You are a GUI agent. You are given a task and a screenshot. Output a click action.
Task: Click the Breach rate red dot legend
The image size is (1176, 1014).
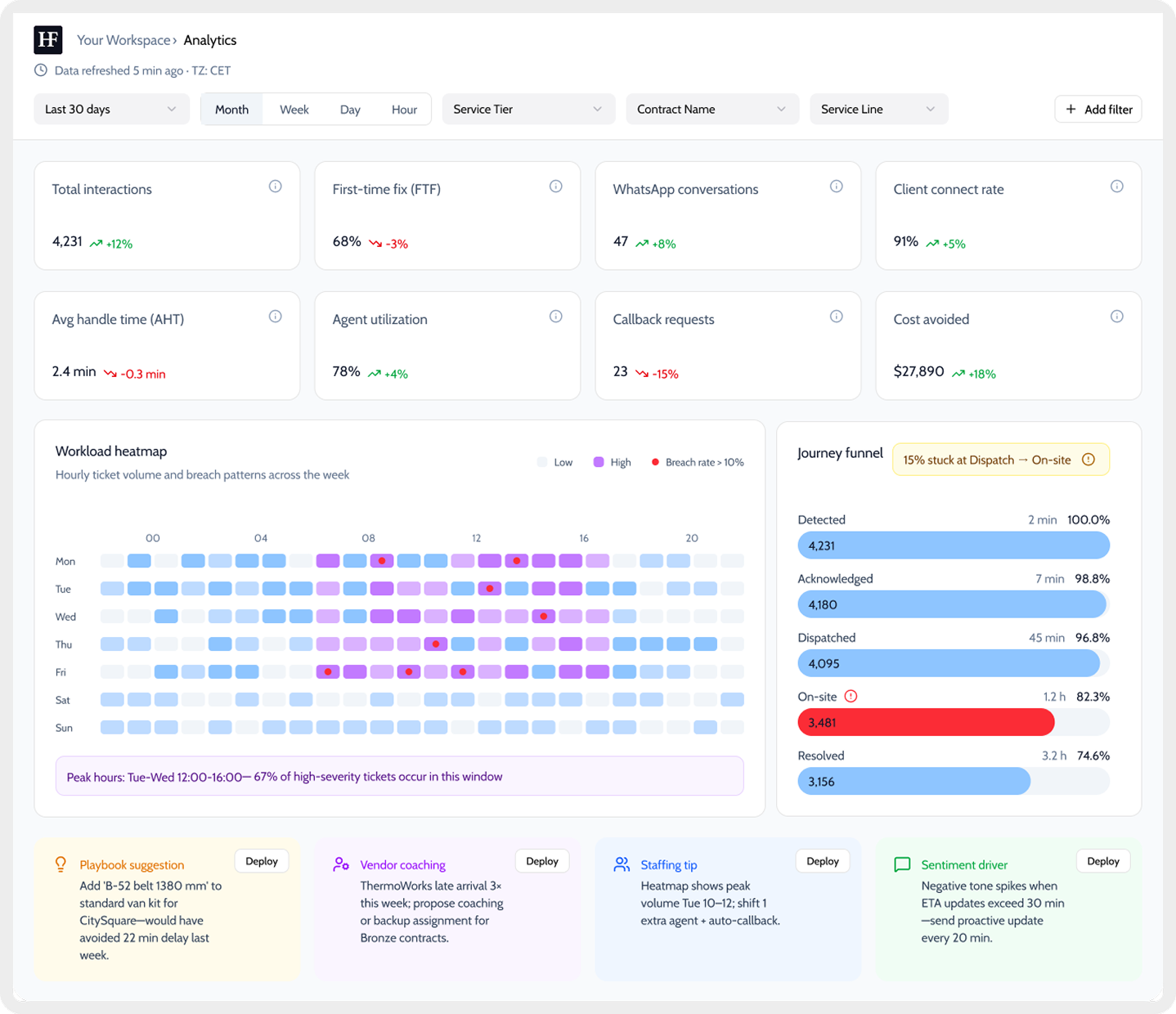655,462
